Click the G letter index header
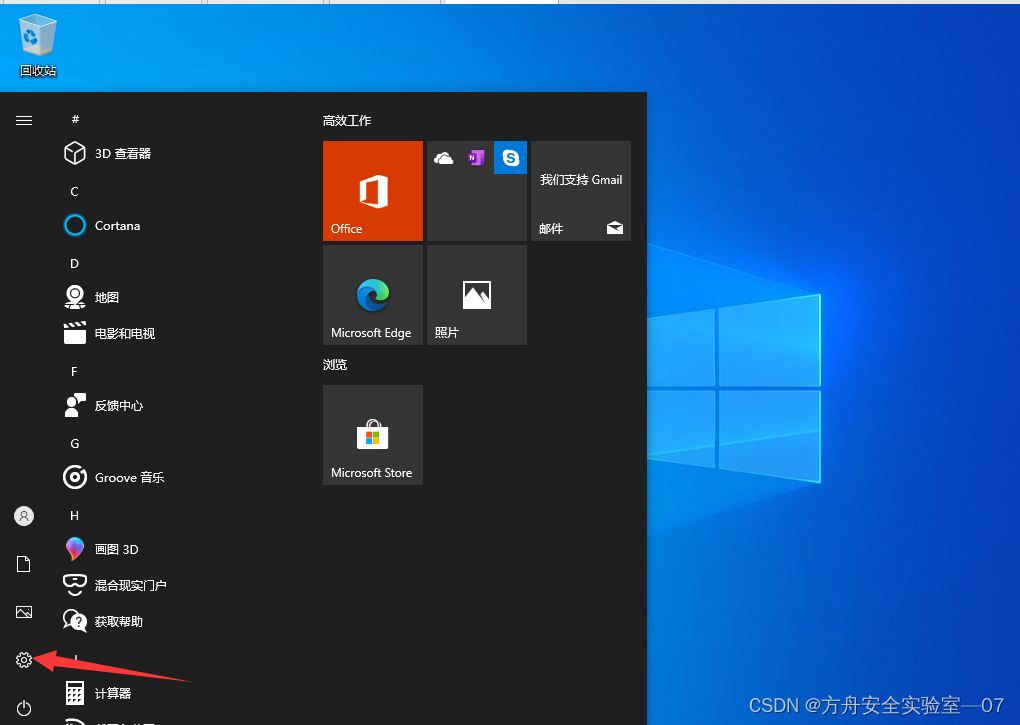This screenshot has height=725, width=1020. [75, 443]
